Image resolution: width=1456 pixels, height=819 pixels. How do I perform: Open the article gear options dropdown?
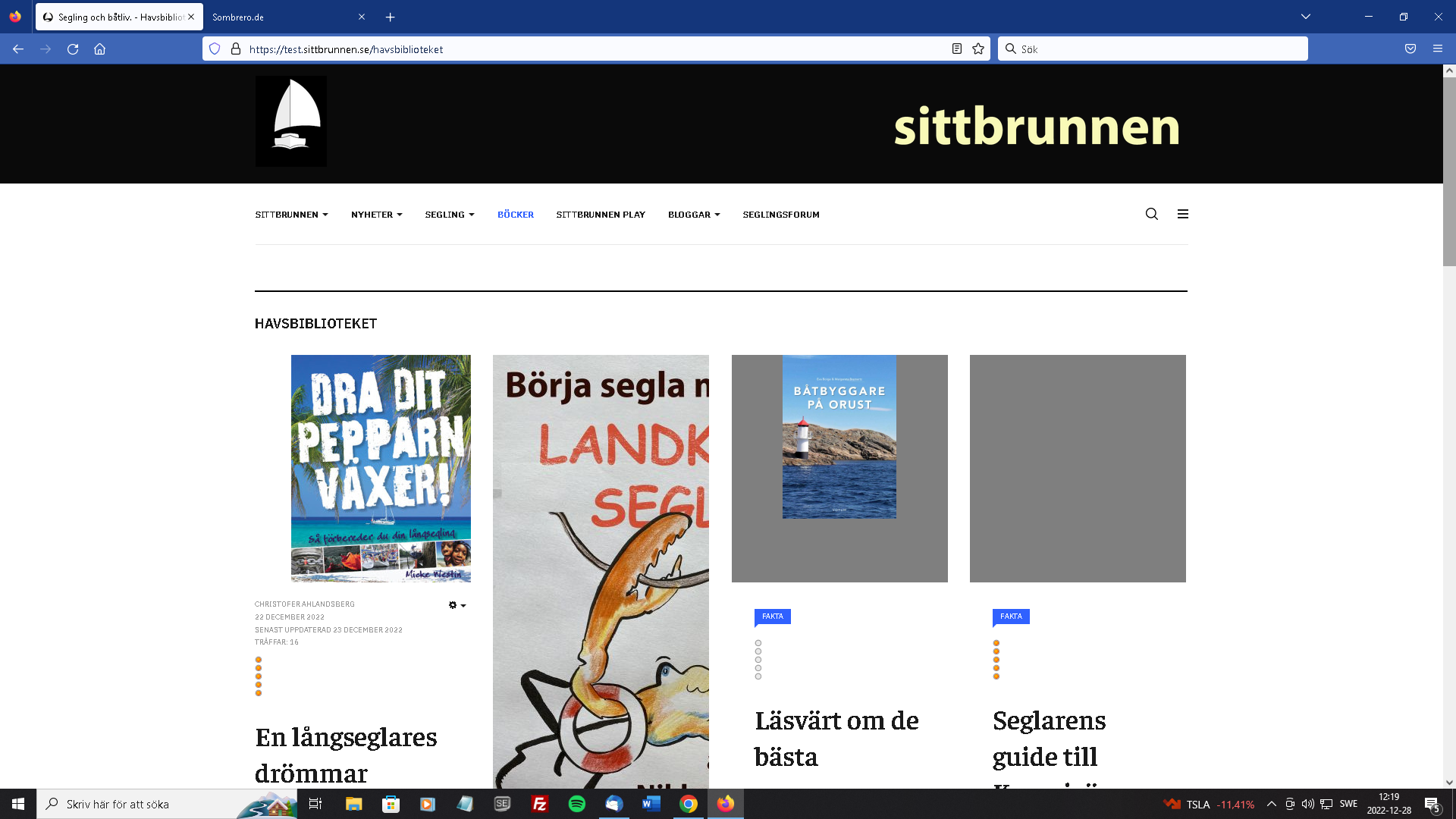tap(457, 605)
